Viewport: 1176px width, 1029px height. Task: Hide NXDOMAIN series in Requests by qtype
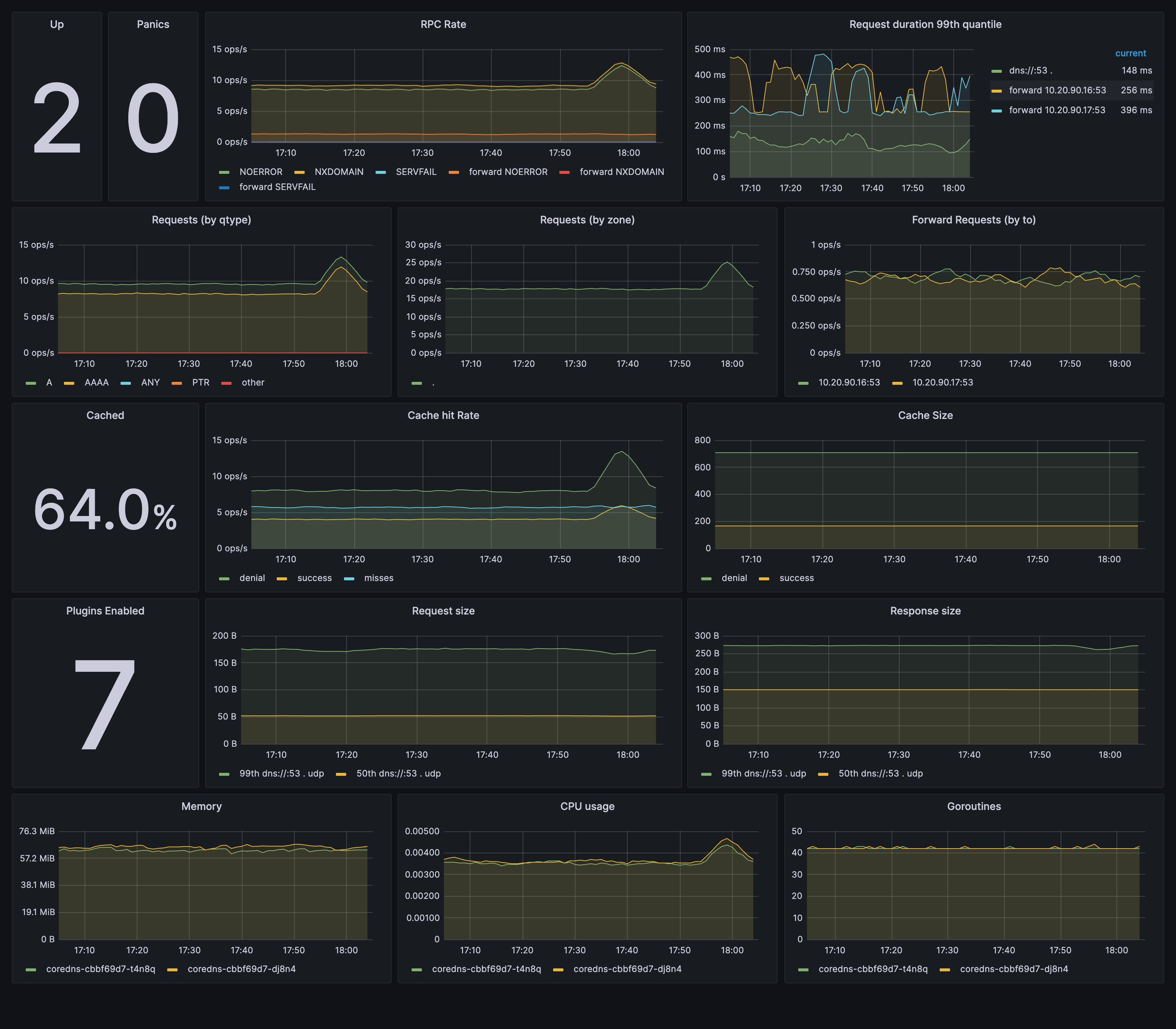(x=96, y=382)
